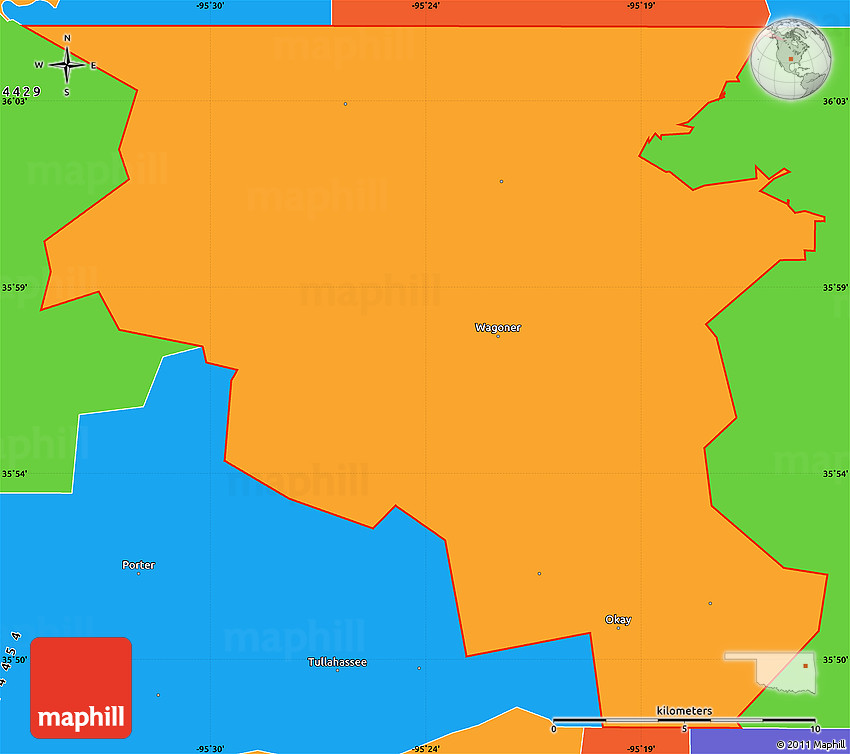Click the © 2011 Maphill copyright text
Image resolution: width=850 pixels, height=754 pixels.
click(810, 744)
